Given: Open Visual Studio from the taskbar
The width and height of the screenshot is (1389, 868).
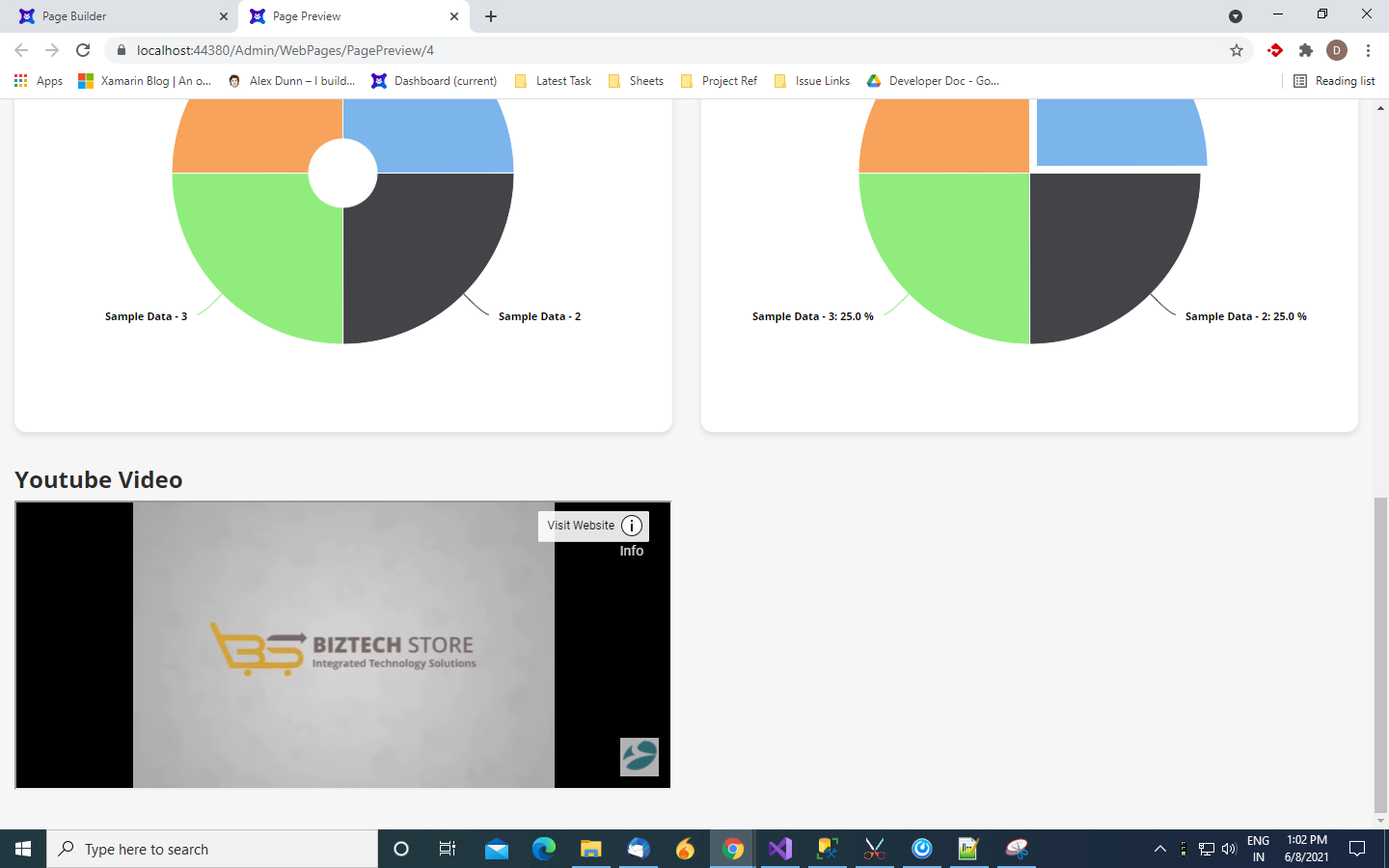Looking at the screenshot, I should [779, 849].
